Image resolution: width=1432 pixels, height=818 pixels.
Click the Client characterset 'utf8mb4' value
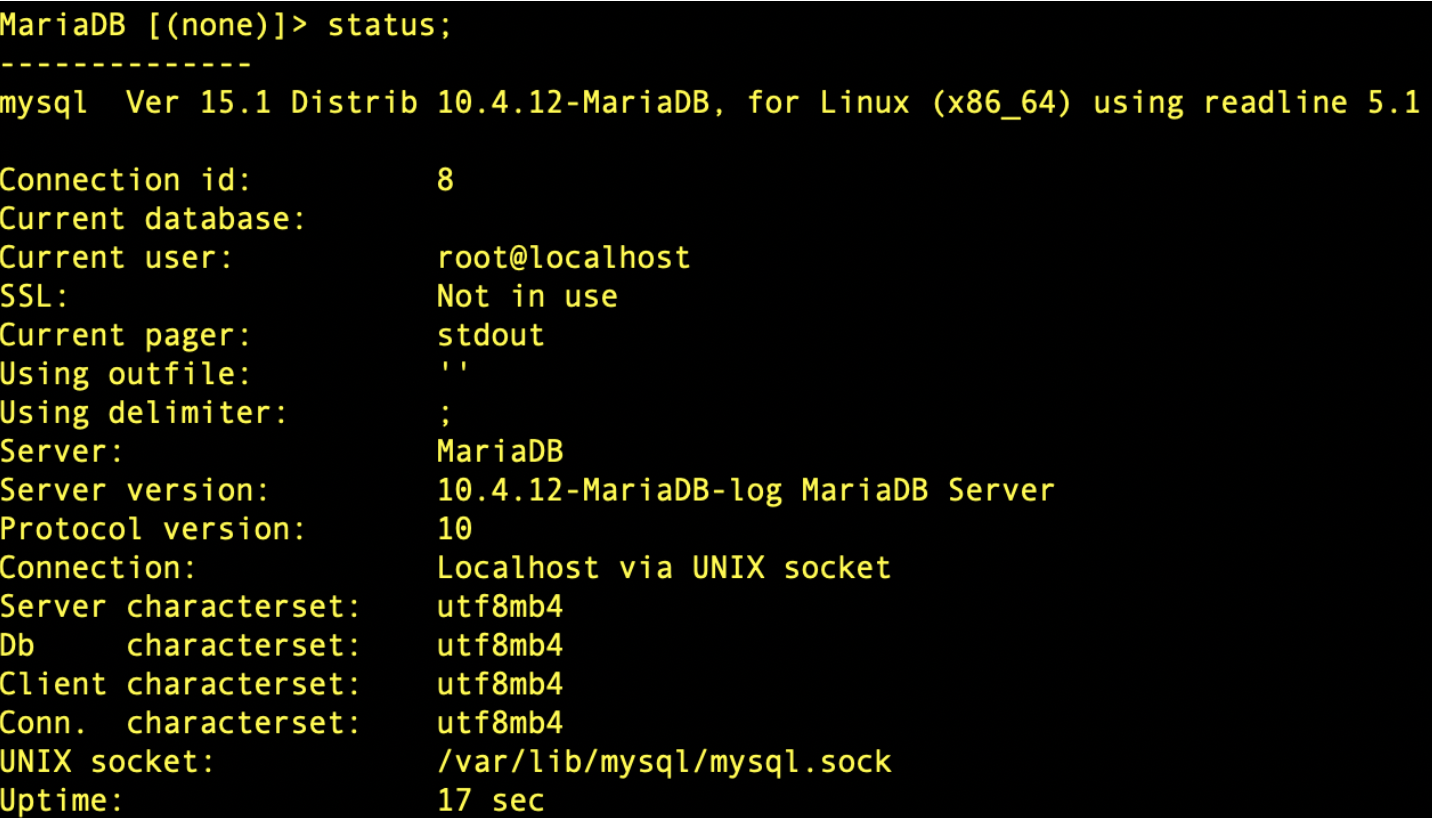(x=500, y=685)
